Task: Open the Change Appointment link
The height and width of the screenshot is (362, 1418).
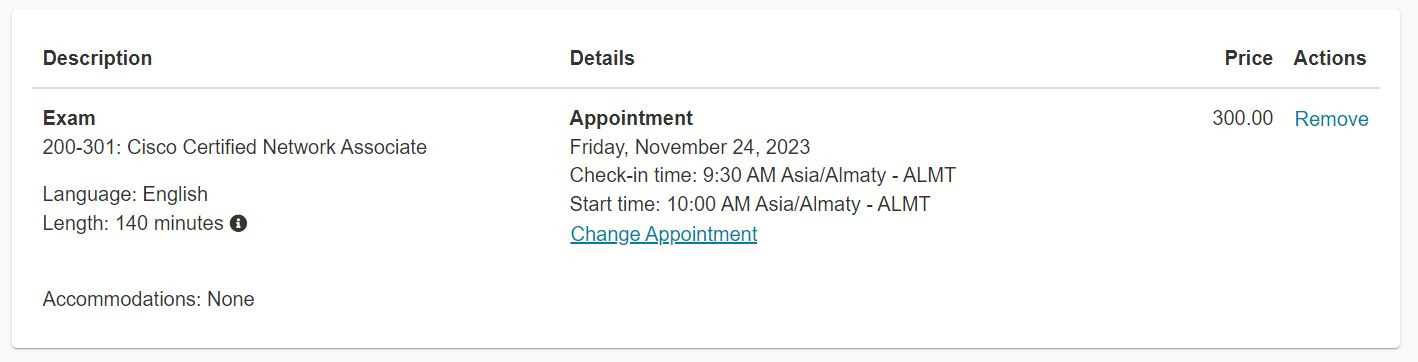Action: point(664,234)
